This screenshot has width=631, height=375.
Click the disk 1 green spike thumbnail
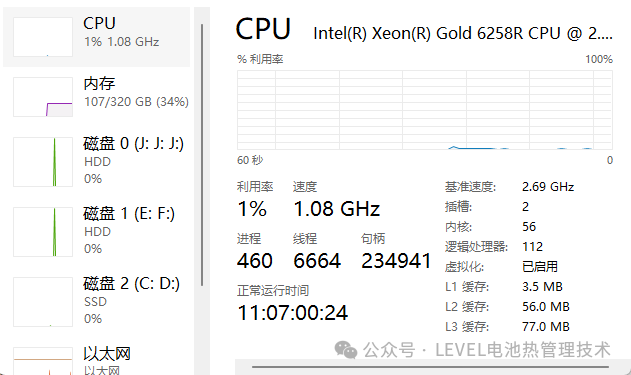click(x=43, y=232)
